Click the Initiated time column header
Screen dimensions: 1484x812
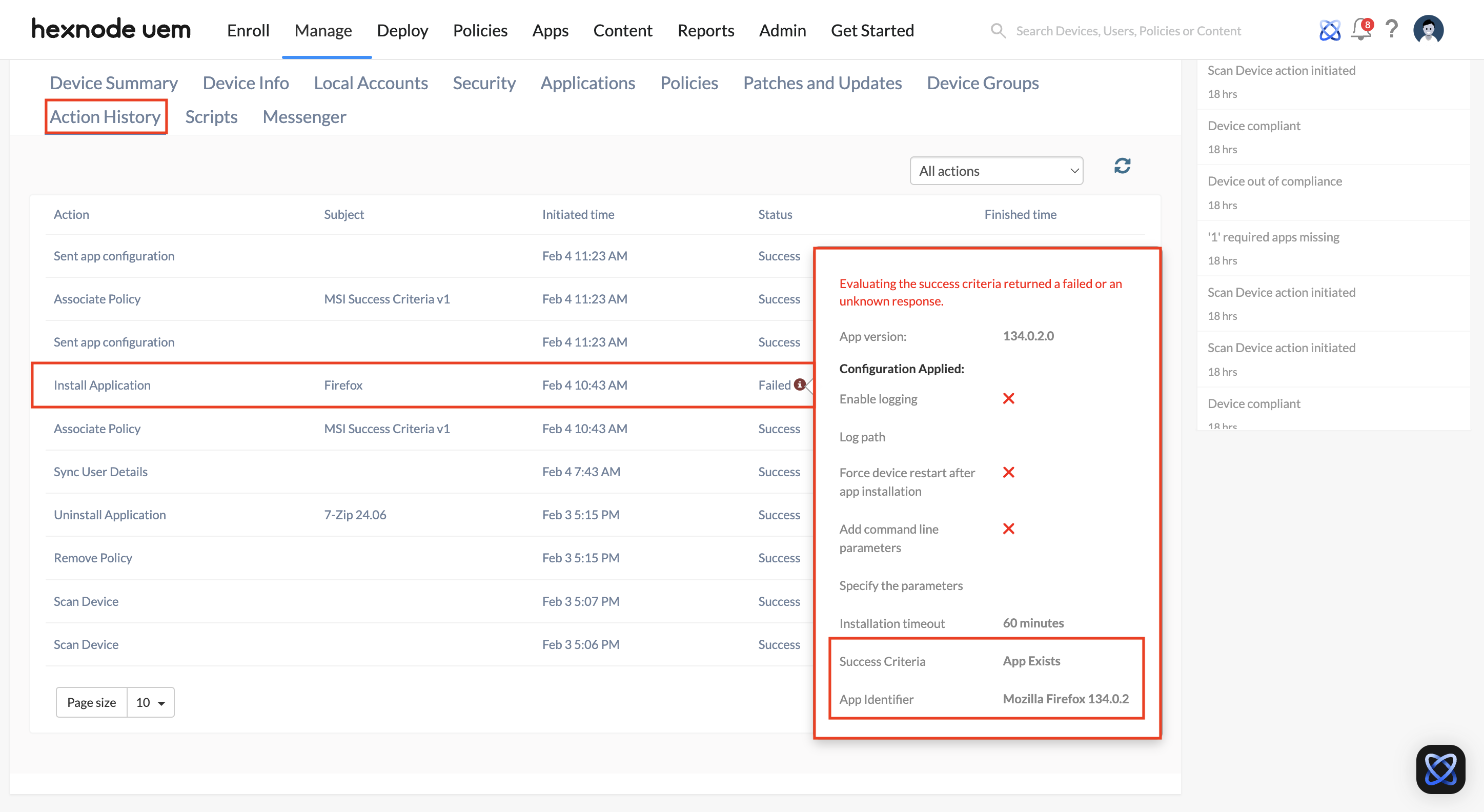coord(578,214)
